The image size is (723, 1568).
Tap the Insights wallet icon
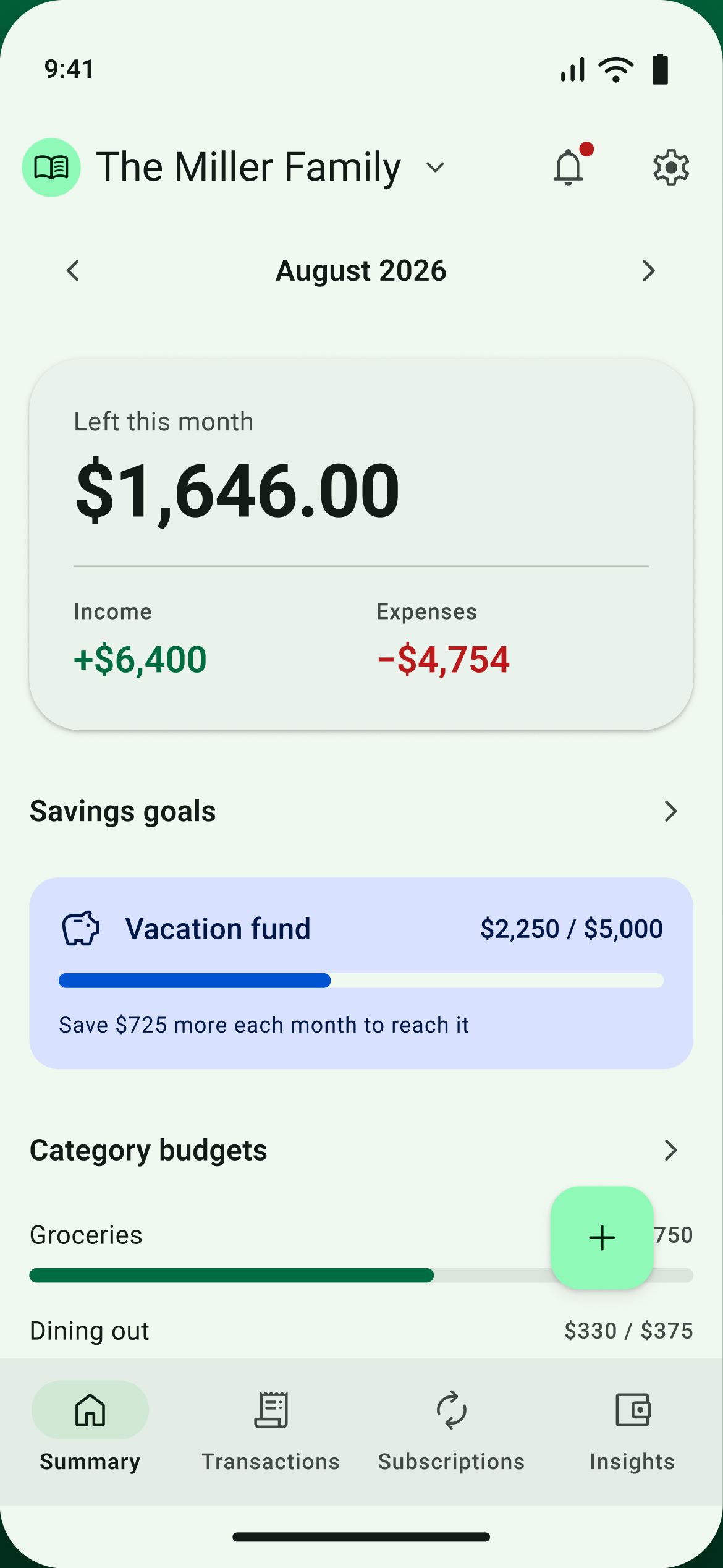pyautogui.click(x=633, y=1410)
